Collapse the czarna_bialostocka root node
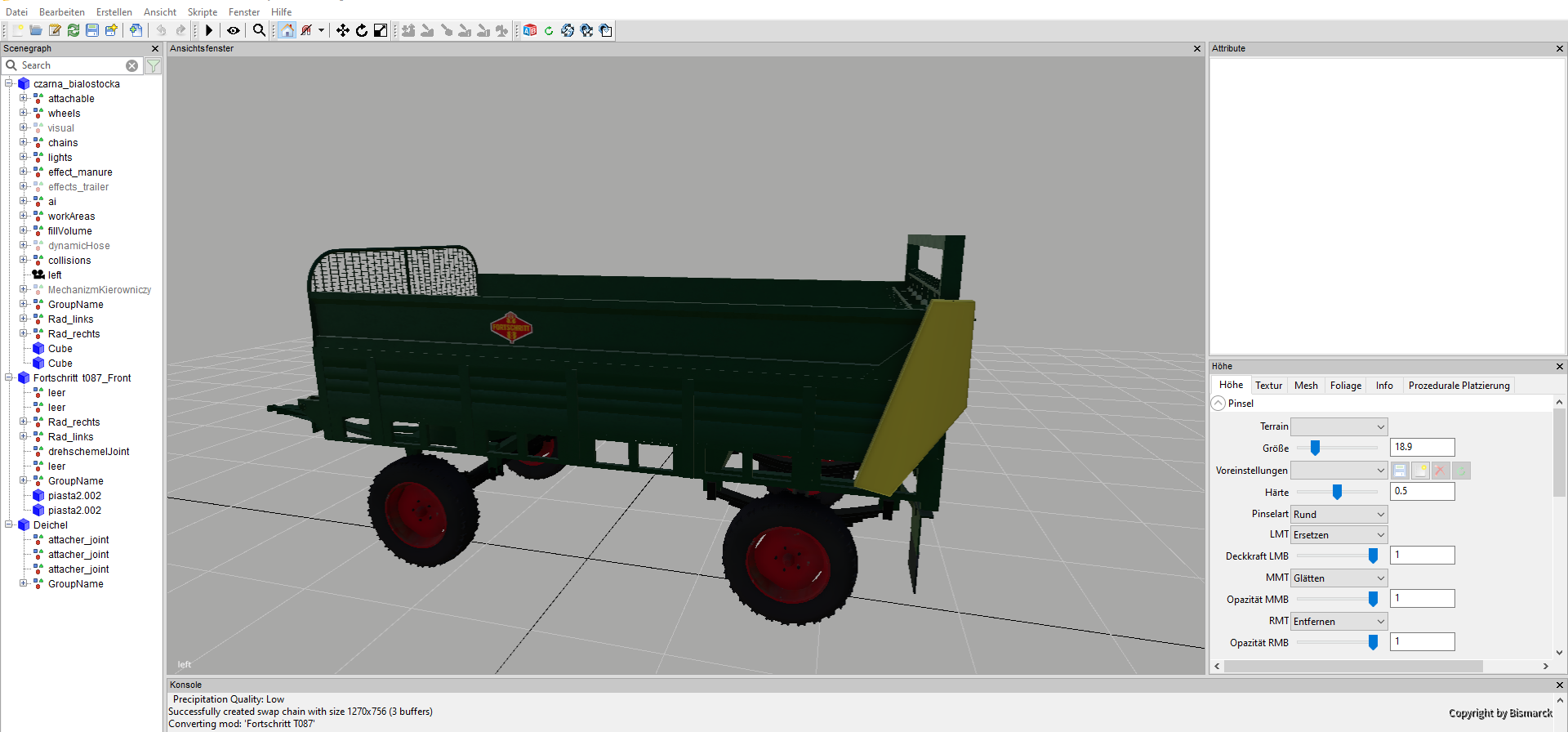The height and width of the screenshot is (732, 1568). coord(9,83)
